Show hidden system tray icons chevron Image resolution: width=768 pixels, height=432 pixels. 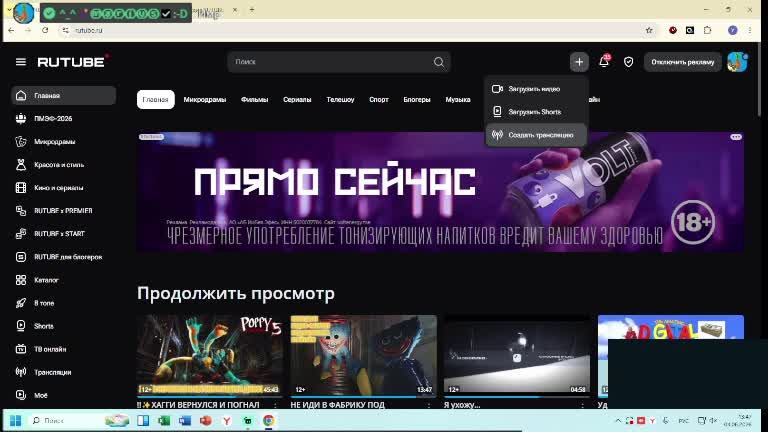(x=618, y=420)
